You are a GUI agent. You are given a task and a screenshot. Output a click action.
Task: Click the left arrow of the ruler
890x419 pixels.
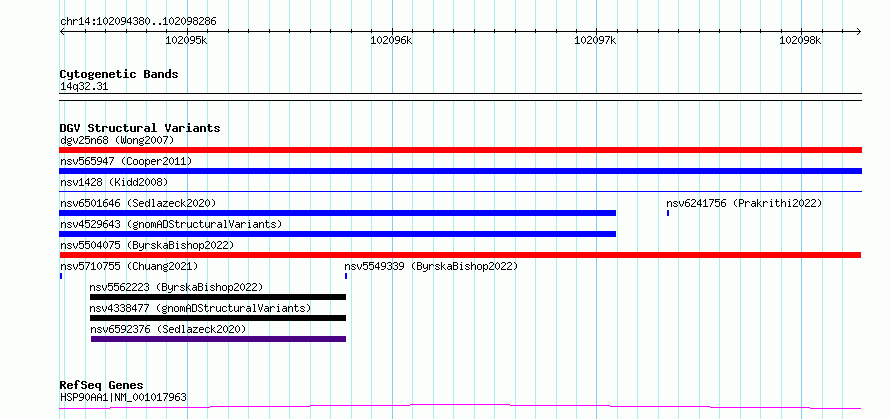click(62, 31)
